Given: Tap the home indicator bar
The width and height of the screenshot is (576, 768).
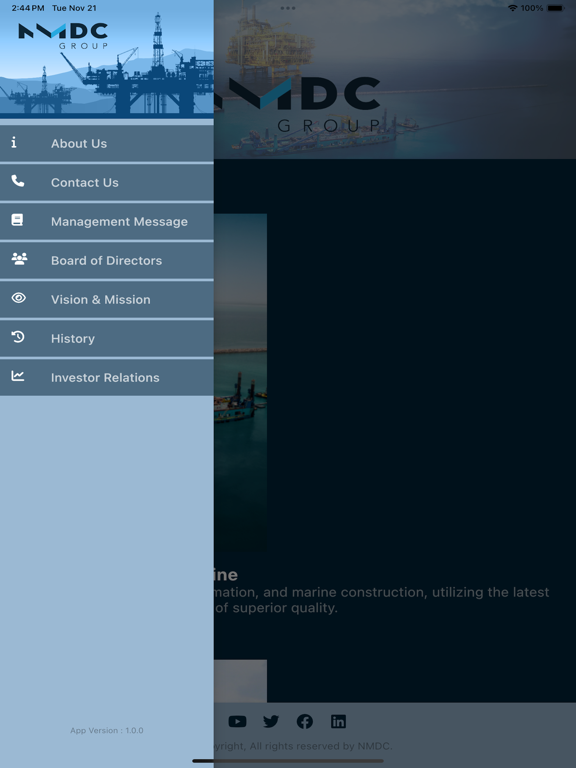Looking at the screenshot, I should (x=288, y=761).
